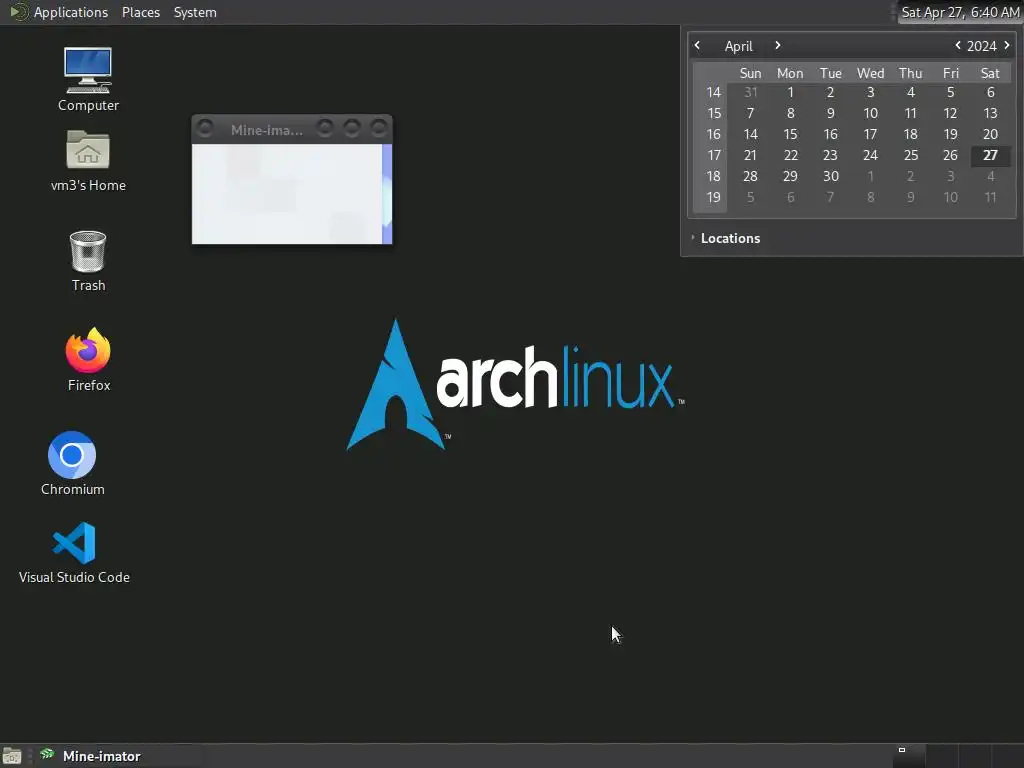The width and height of the screenshot is (1024, 768).
Task: Select today's date 27 in calendar
Action: 990,155
